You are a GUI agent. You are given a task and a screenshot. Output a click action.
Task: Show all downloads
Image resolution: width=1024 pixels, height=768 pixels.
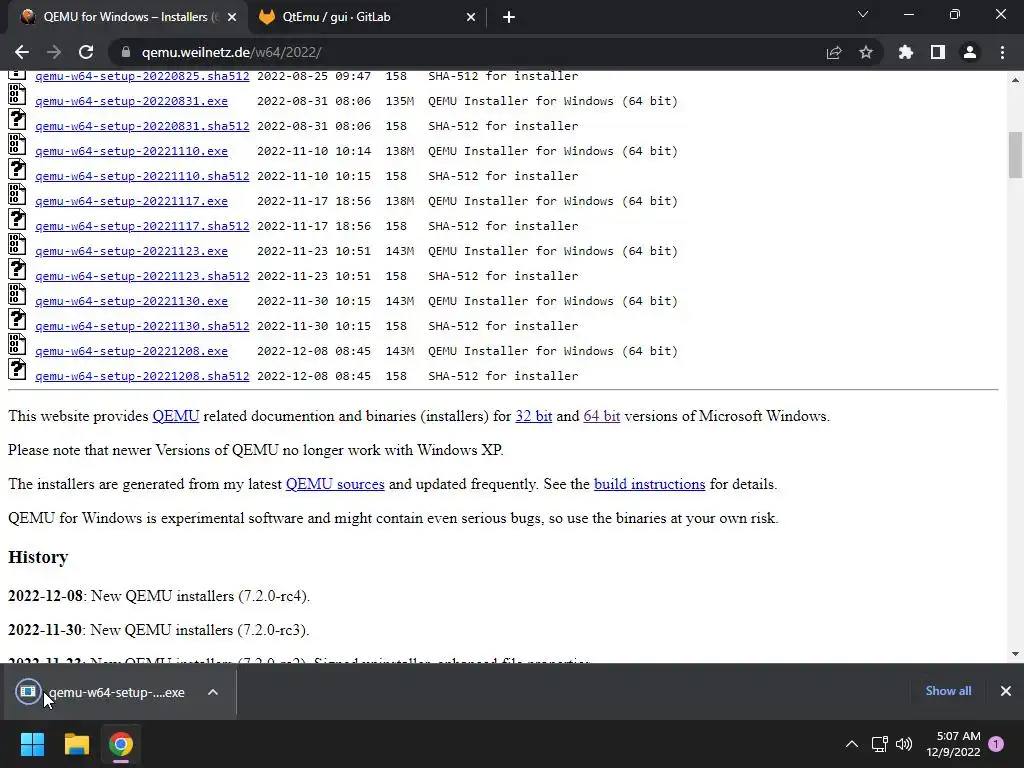coord(948,691)
